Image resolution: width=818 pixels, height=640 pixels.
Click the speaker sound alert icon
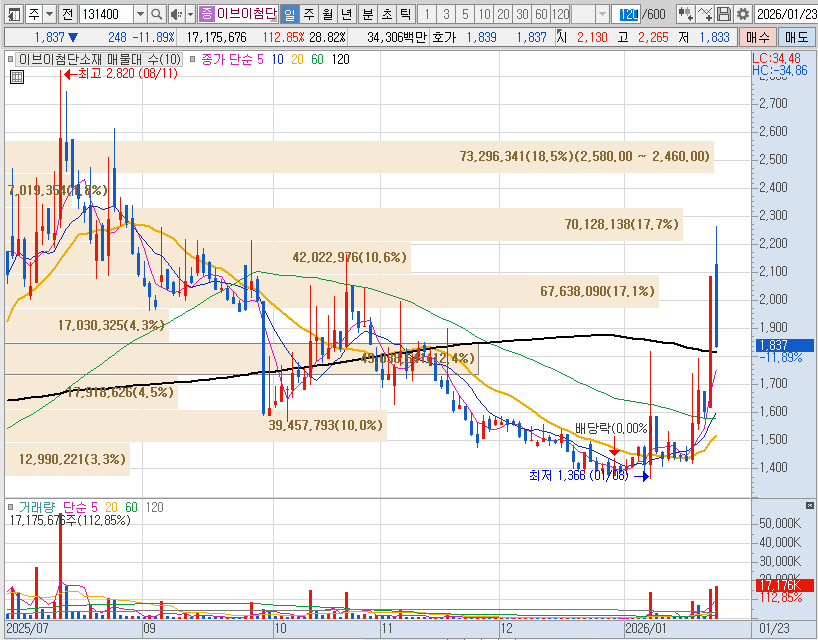coord(177,14)
